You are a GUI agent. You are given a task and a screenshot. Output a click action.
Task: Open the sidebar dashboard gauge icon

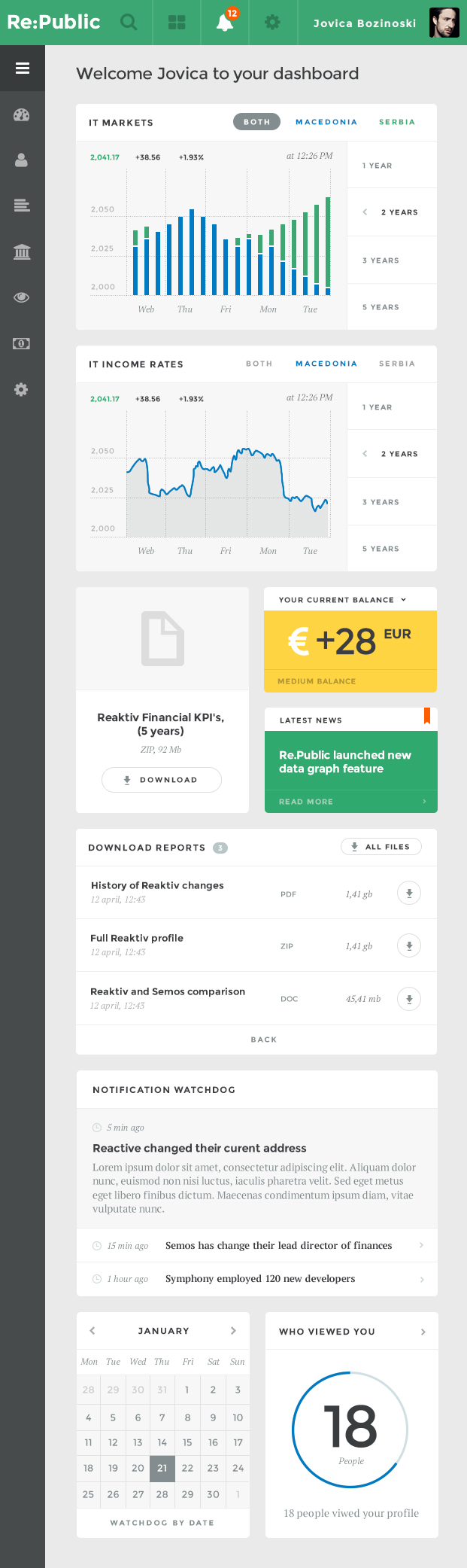[22, 115]
